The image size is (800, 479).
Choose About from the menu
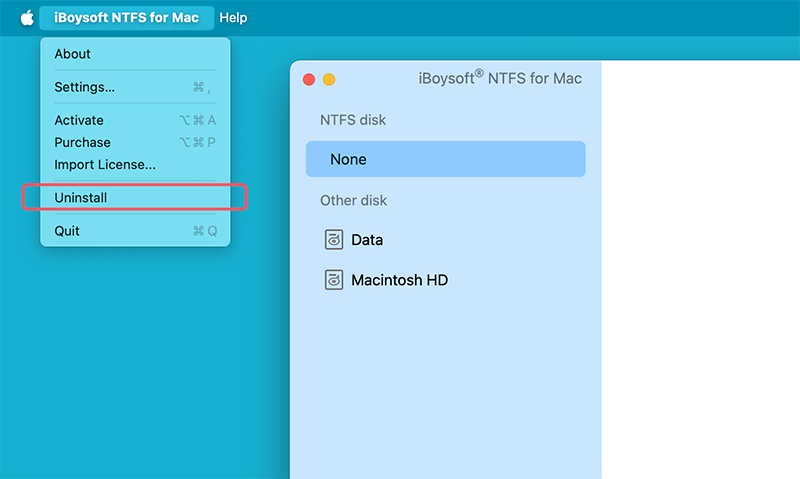pyautogui.click(x=135, y=54)
